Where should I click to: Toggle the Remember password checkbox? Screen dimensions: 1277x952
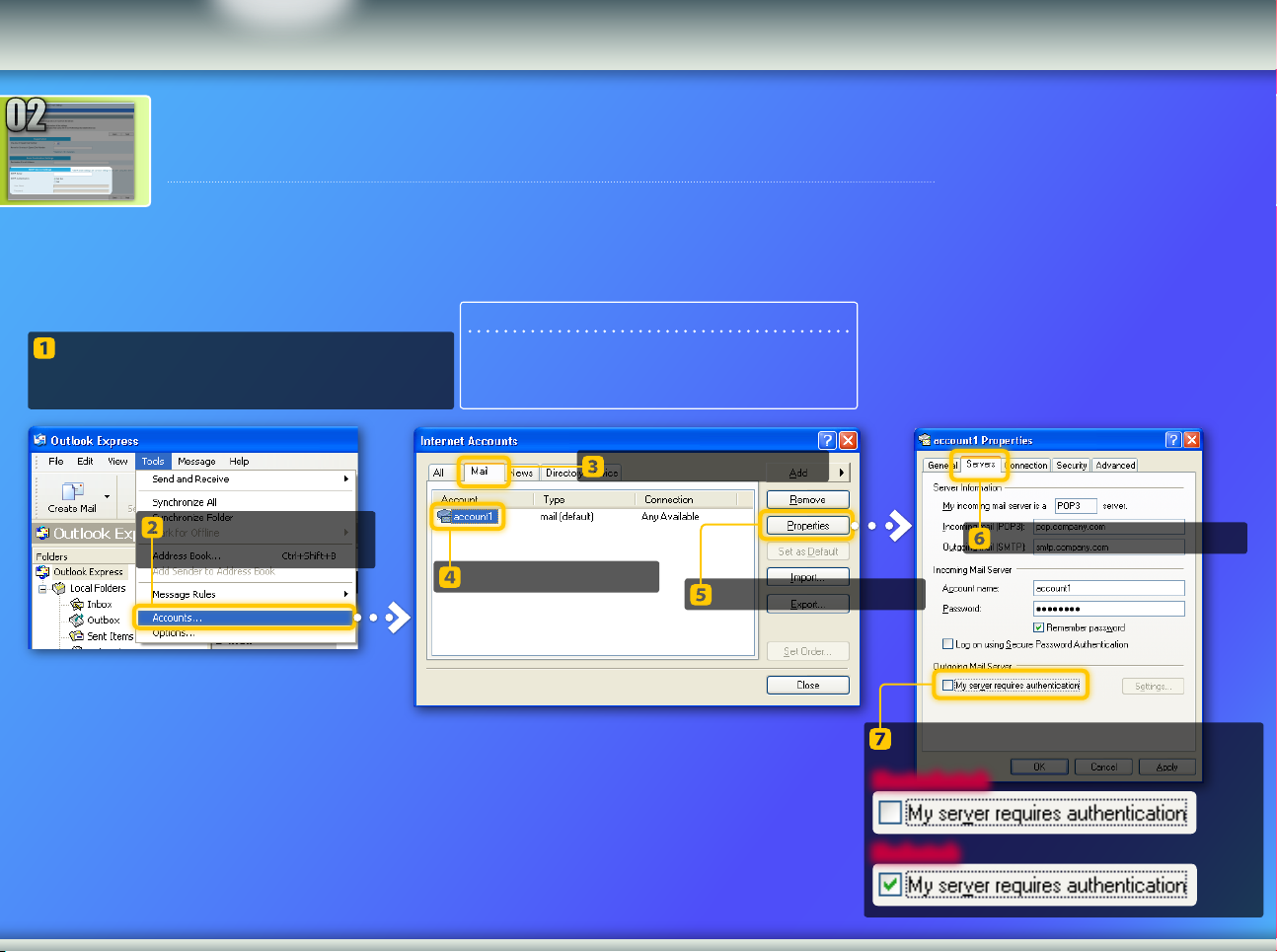point(1039,627)
